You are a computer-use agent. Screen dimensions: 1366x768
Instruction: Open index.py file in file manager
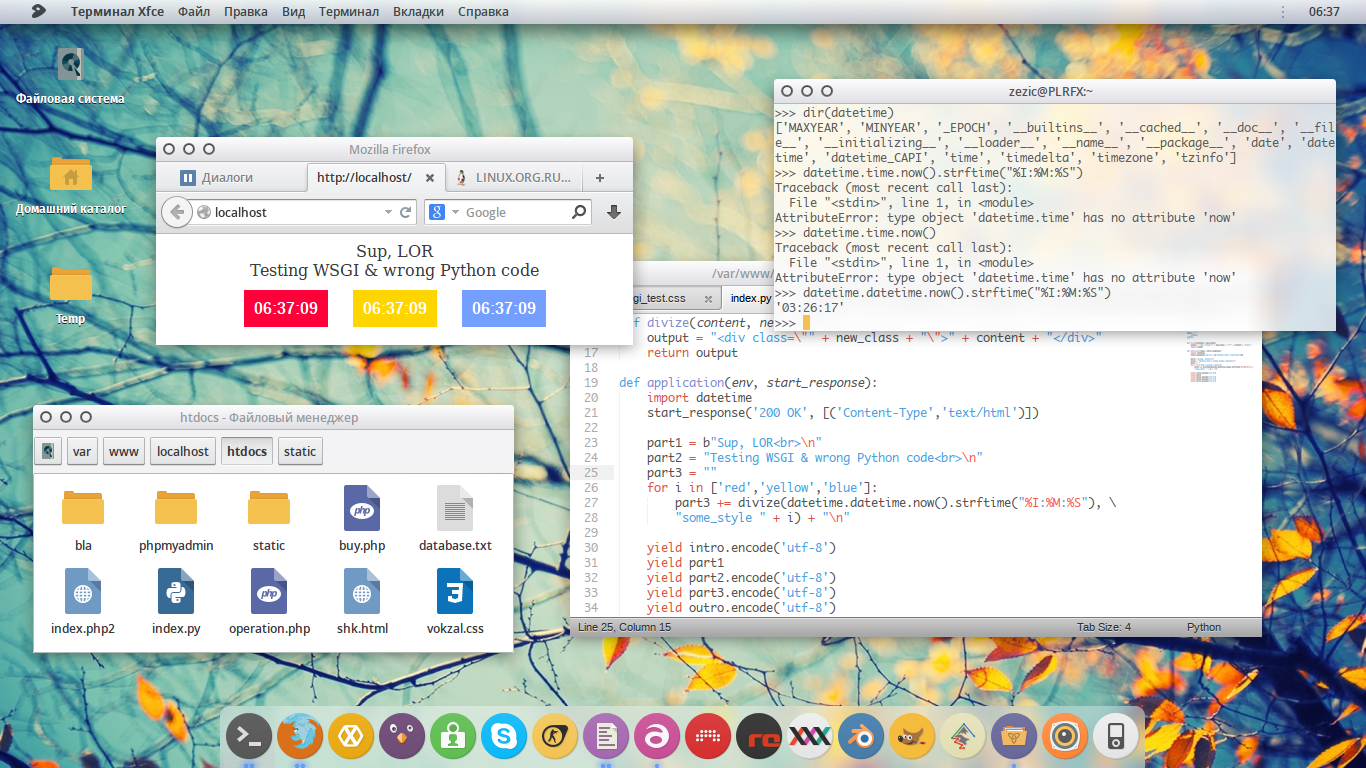click(x=176, y=601)
